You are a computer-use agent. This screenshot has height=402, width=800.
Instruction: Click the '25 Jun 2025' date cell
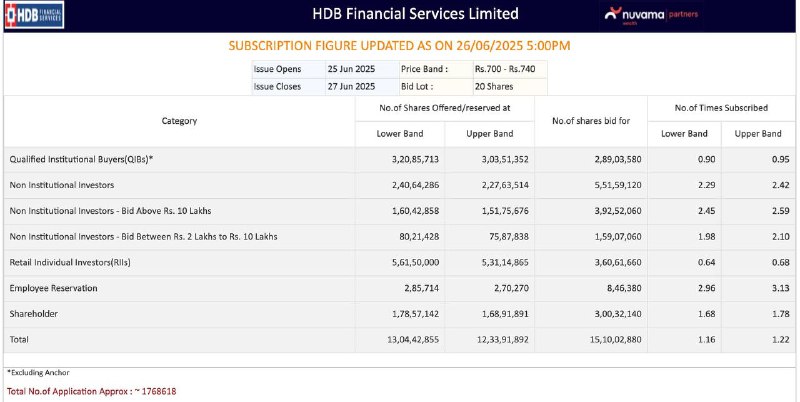[362, 69]
